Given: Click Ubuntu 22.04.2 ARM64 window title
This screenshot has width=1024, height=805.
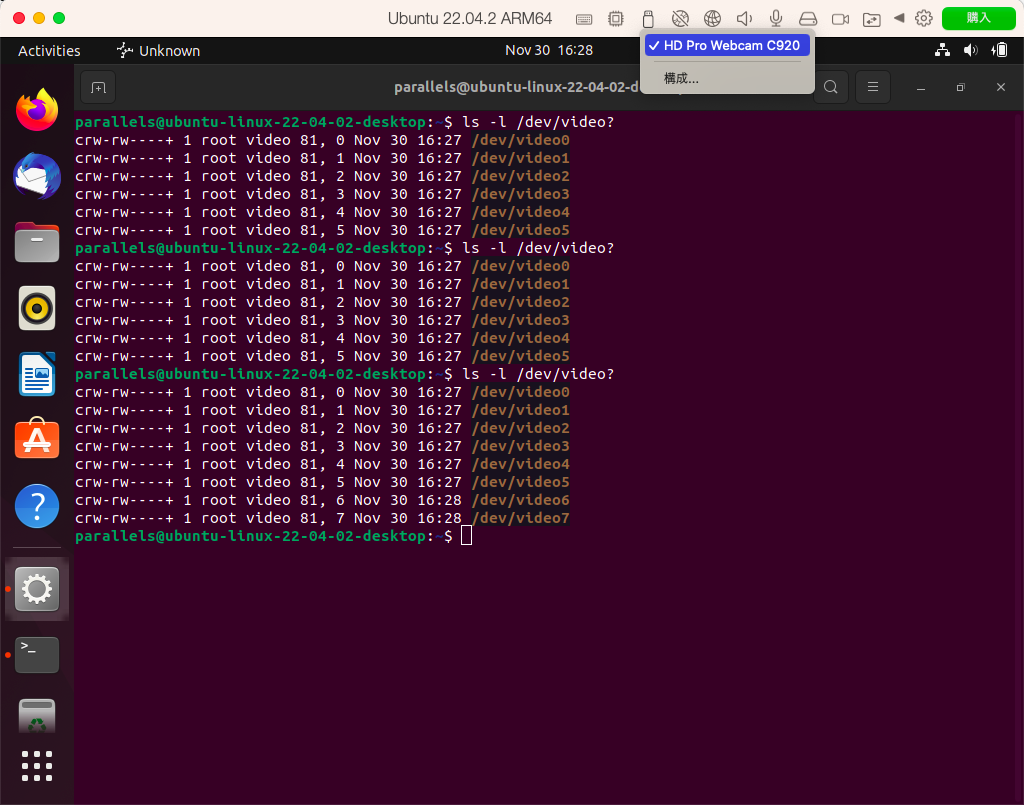Looking at the screenshot, I should (470, 18).
